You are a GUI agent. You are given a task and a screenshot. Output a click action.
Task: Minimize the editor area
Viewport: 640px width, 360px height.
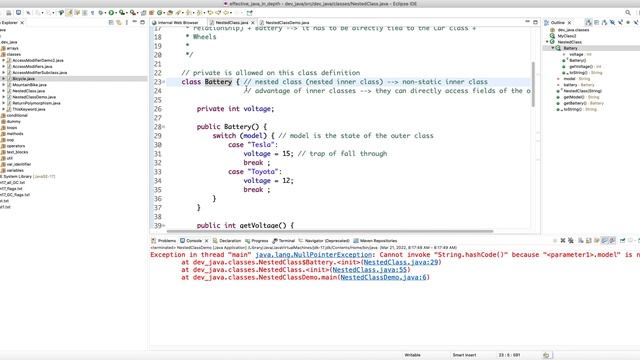(527, 22)
